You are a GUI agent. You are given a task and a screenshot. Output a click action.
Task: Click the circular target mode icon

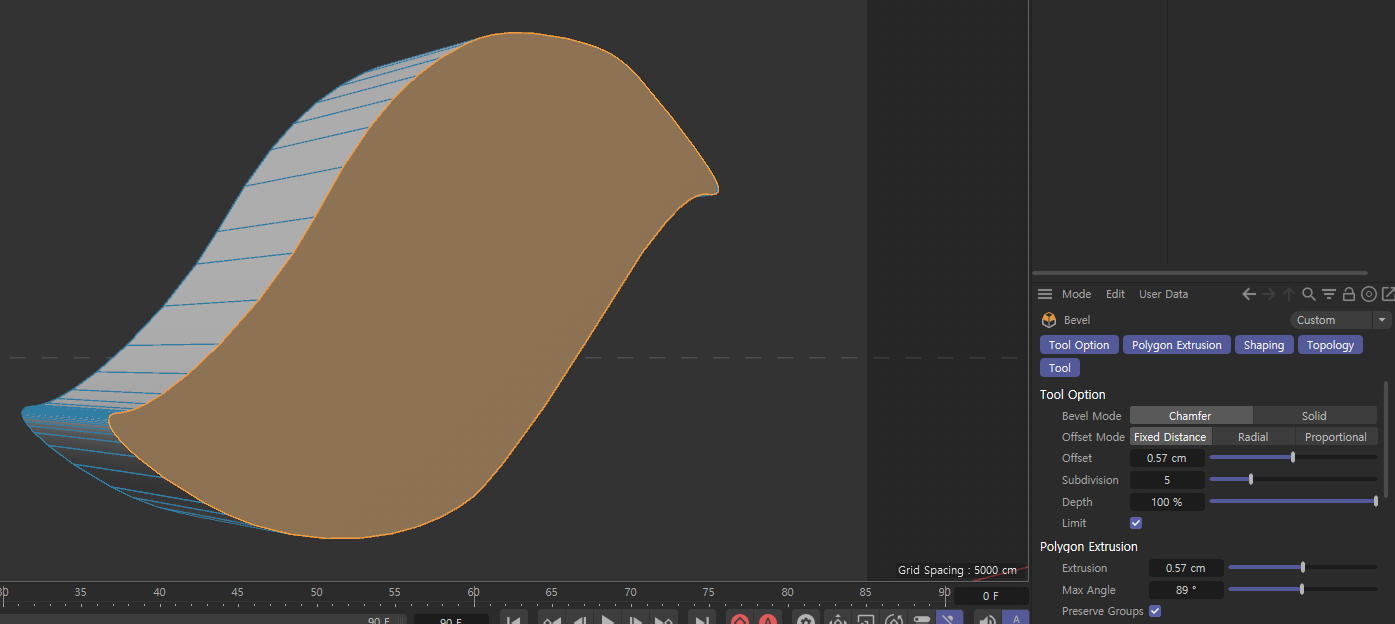pyautogui.click(x=1369, y=294)
